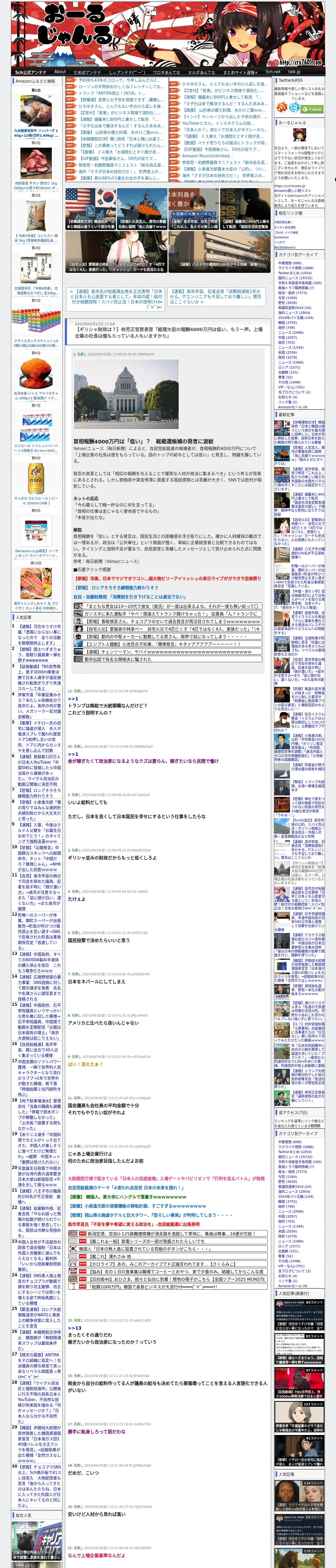This screenshot has width=336, height=1568.
Task: Click the Elleair toilet paper product image
Action: tap(36, 425)
